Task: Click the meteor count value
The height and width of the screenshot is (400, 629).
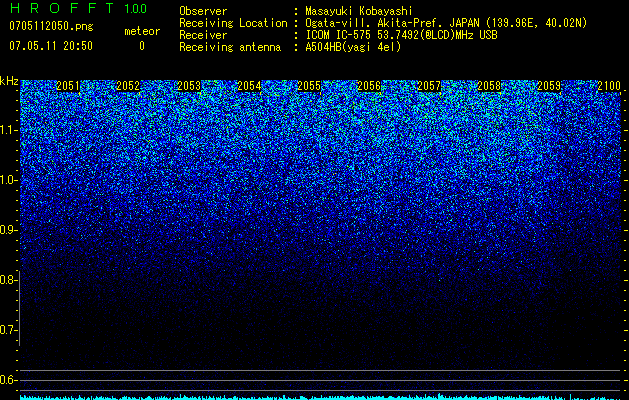Action: [142, 46]
